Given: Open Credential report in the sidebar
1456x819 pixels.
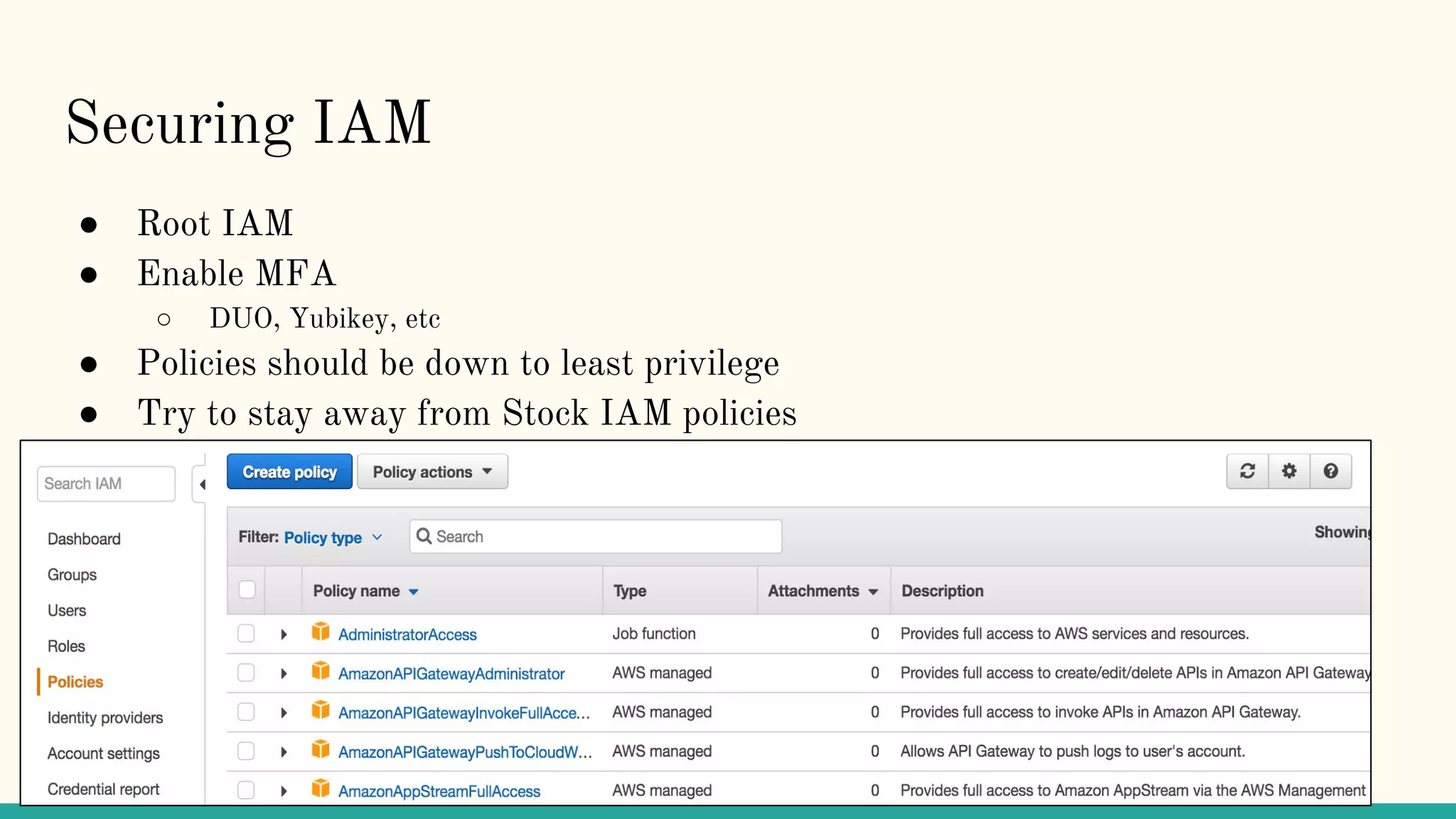Looking at the screenshot, I should coord(103,789).
